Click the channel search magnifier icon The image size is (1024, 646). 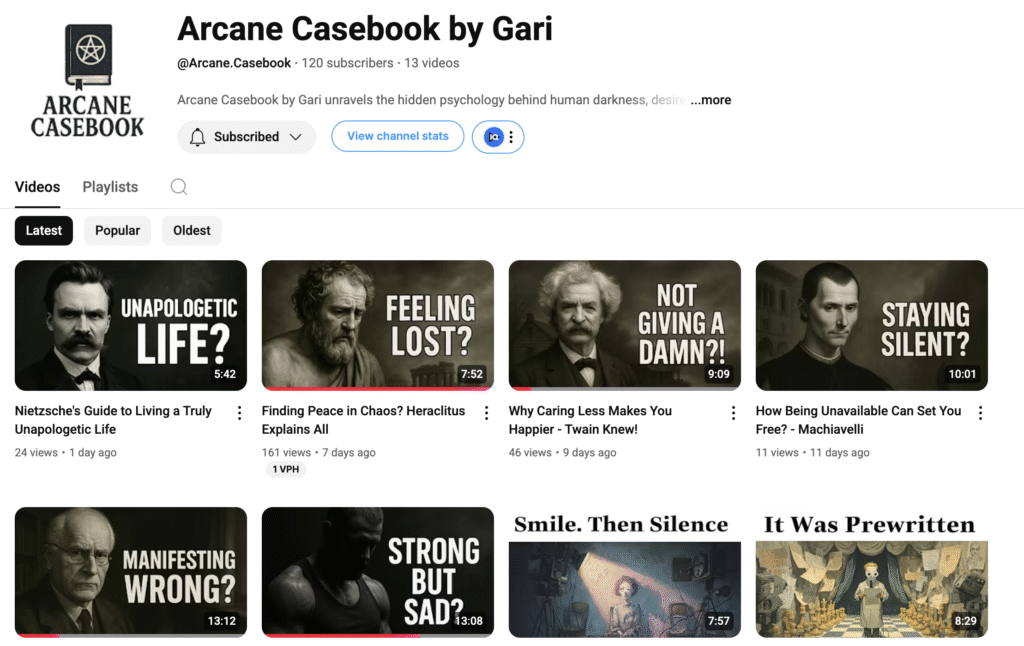(179, 187)
